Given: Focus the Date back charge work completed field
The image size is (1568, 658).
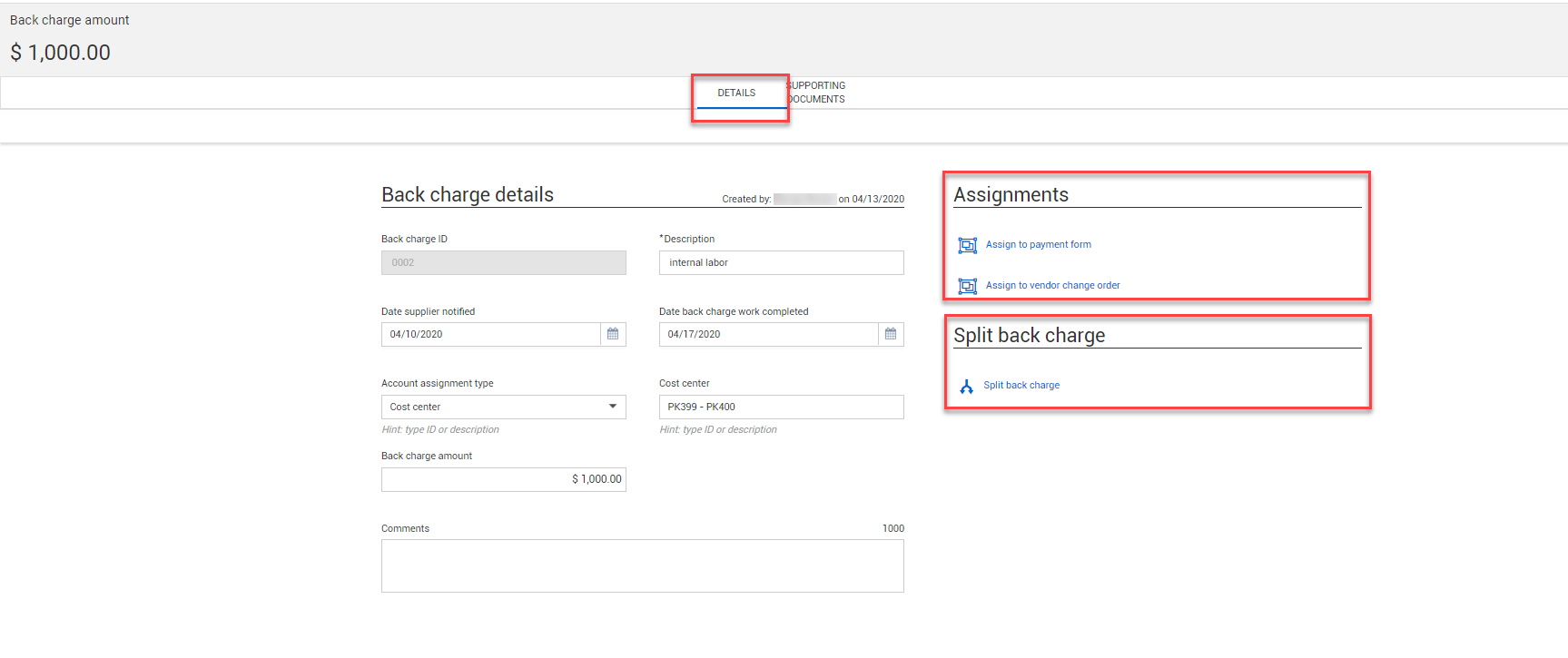Looking at the screenshot, I should (768, 334).
